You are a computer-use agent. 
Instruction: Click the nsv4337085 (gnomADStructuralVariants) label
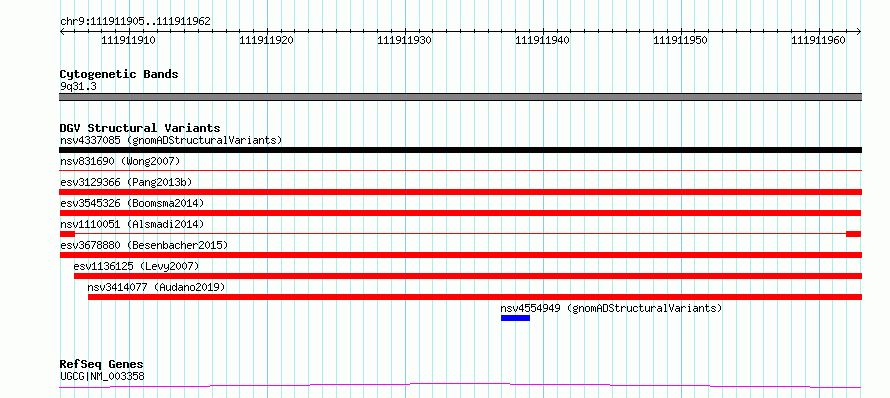click(x=171, y=140)
